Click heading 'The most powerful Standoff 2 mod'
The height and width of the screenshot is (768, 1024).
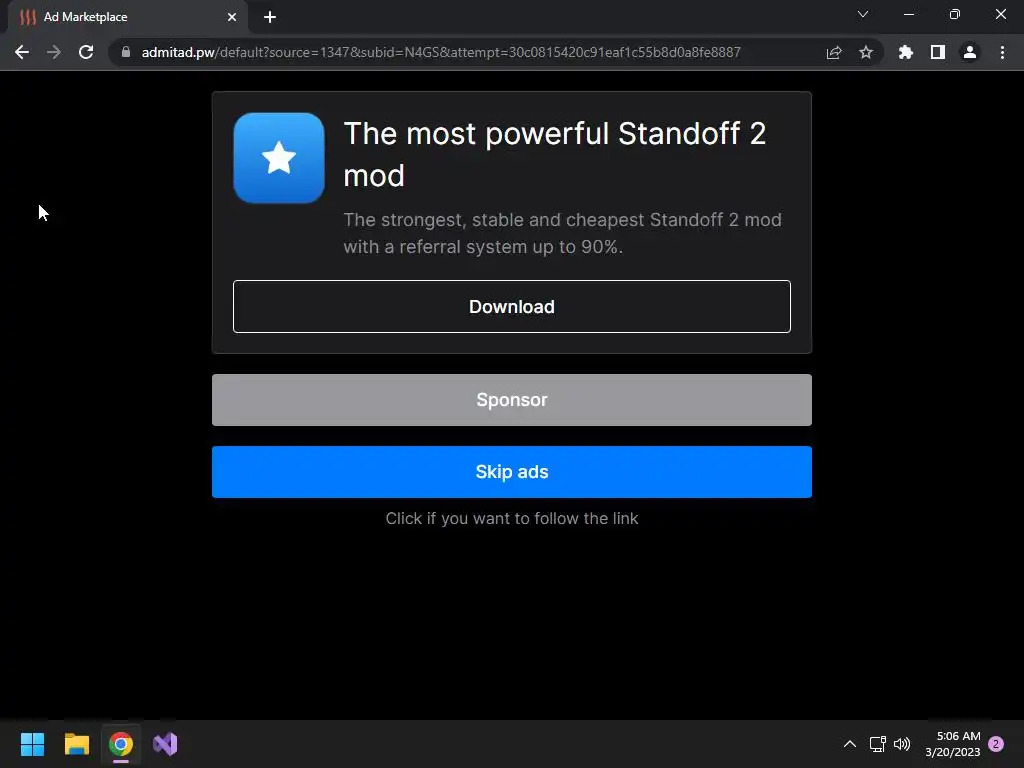point(554,154)
